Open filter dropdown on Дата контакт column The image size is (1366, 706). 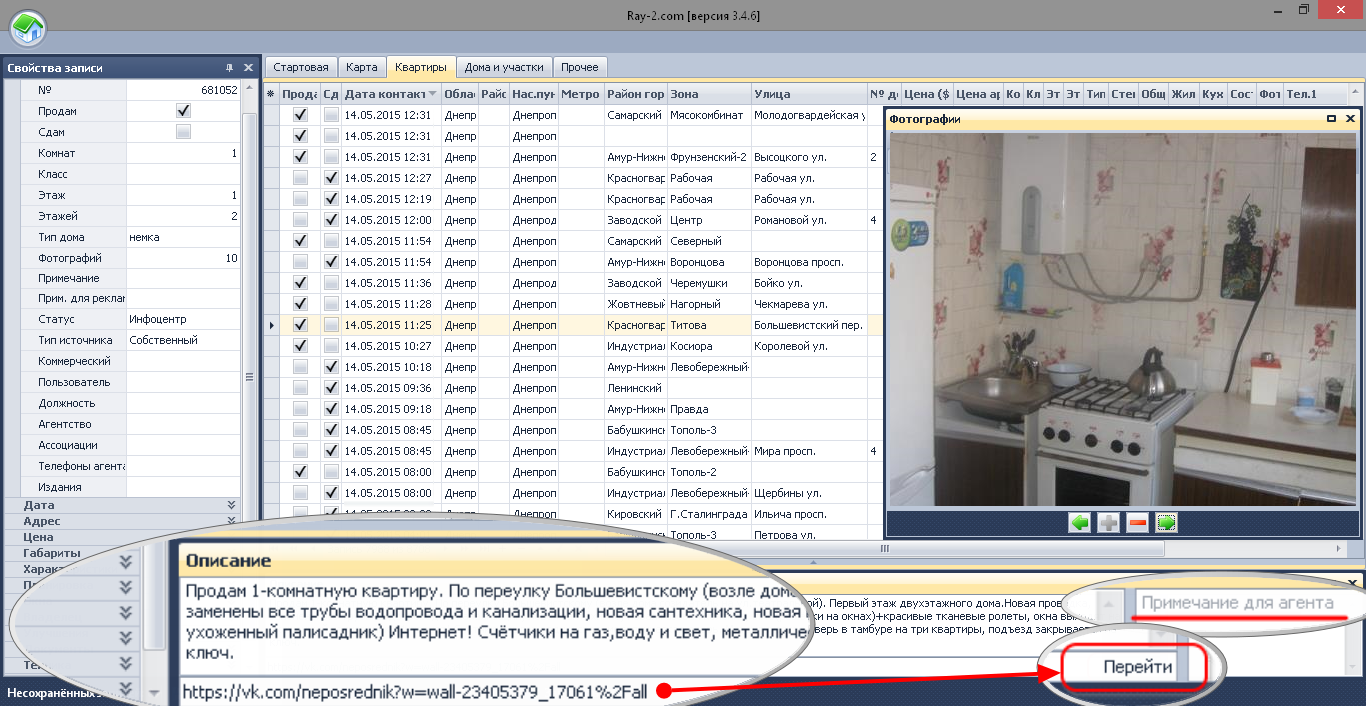click(433, 95)
